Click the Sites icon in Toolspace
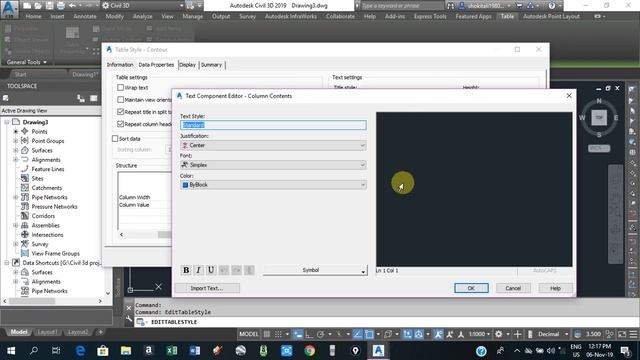 25,178
